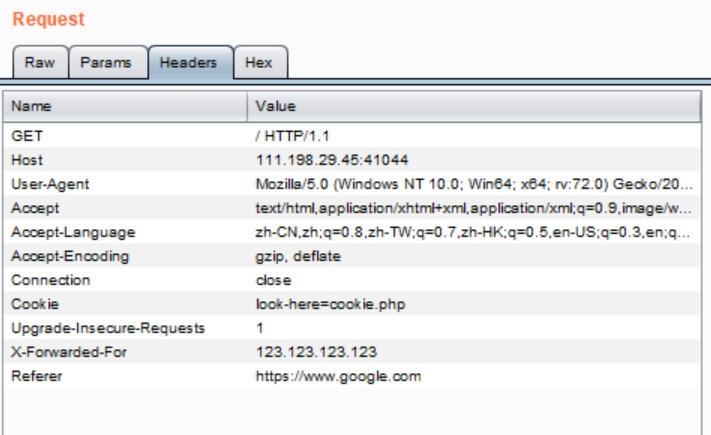The height and width of the screenshot is (435, 711).
Task: Select the Upgrade-Insecure-Requests name cell
Action: tap(125, 328)
